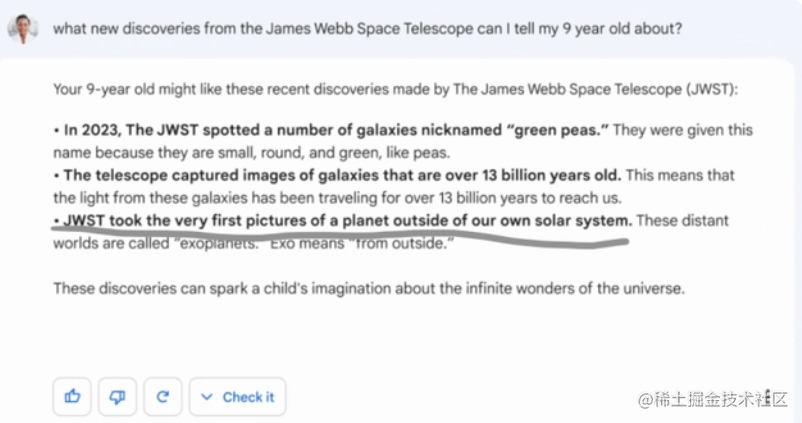Click the intro line mentioning recent discoveries
This screenshot has height=423, width=802.
tap(395, 89)
